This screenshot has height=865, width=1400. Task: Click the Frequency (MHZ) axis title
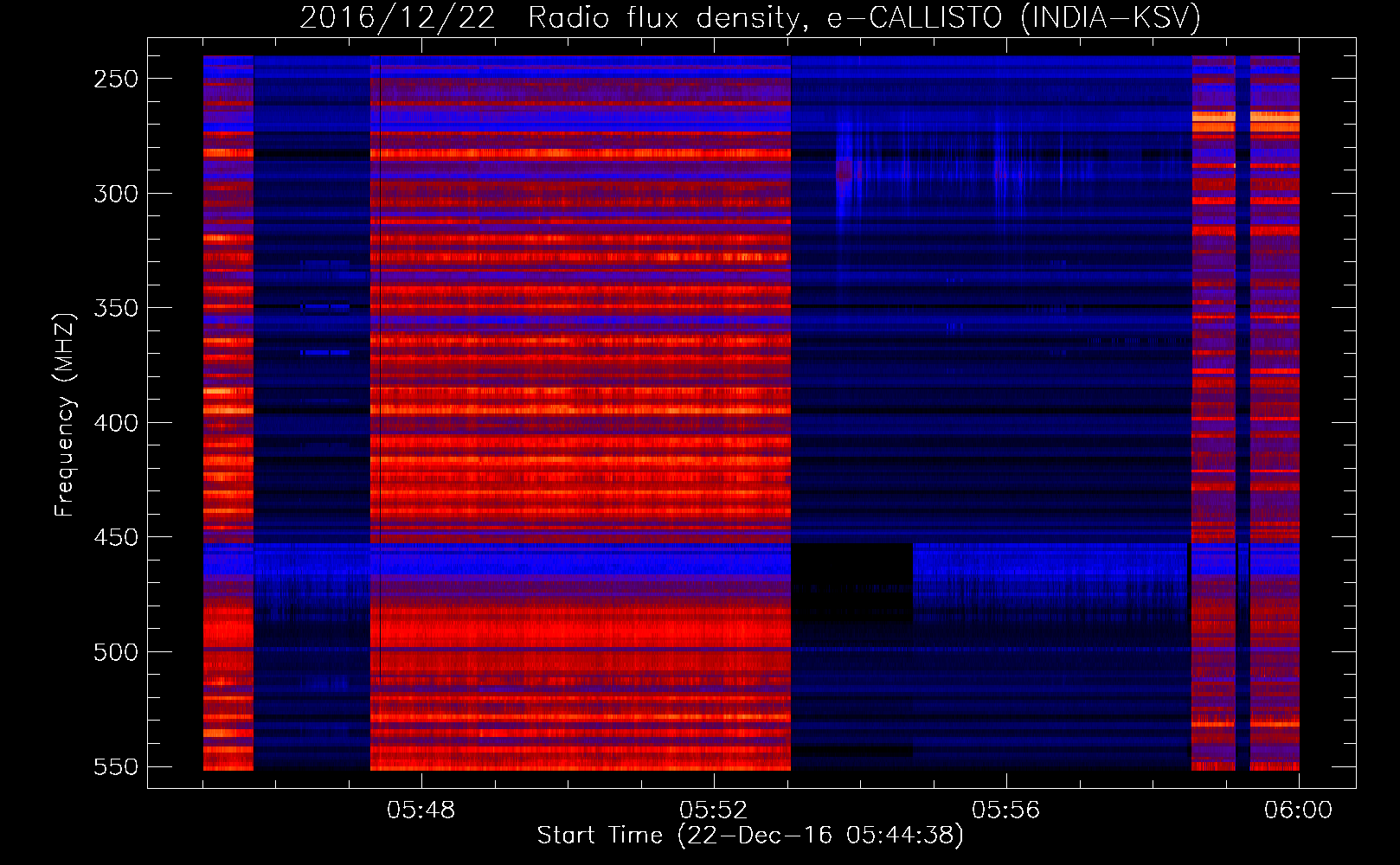[x=65, y=414]
